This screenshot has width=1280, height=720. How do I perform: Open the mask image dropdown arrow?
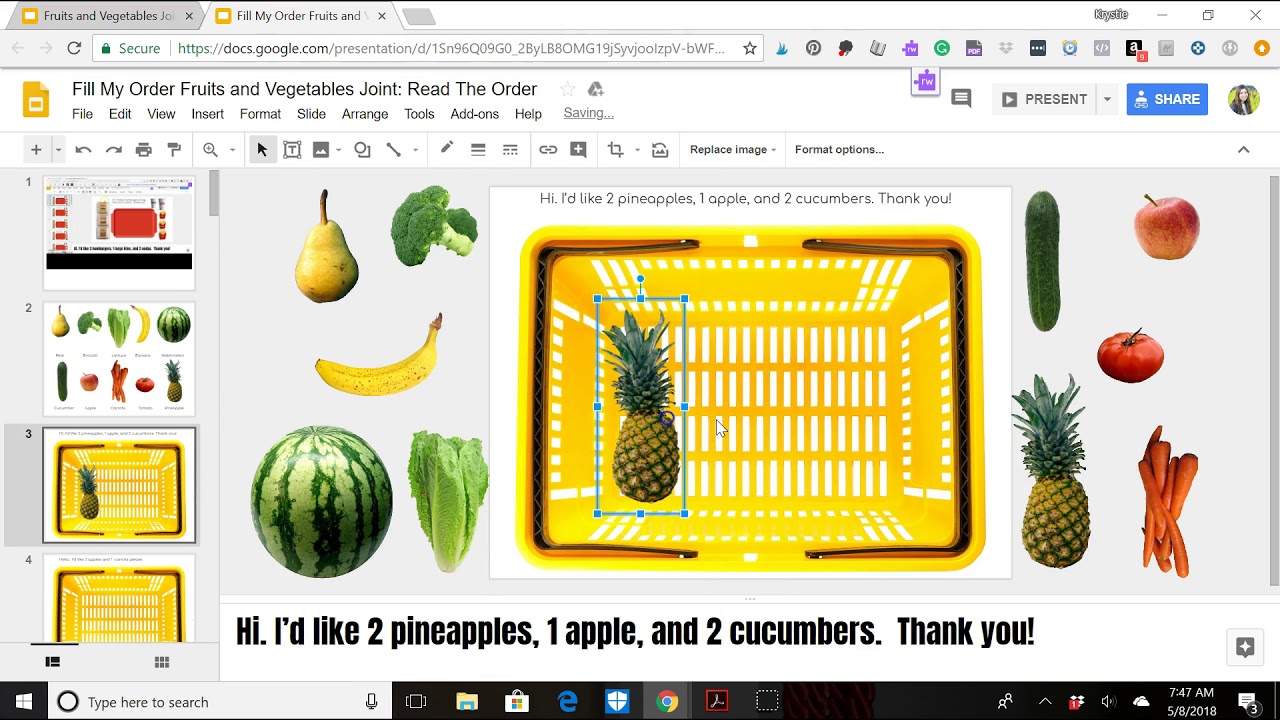tap(637, 150)
